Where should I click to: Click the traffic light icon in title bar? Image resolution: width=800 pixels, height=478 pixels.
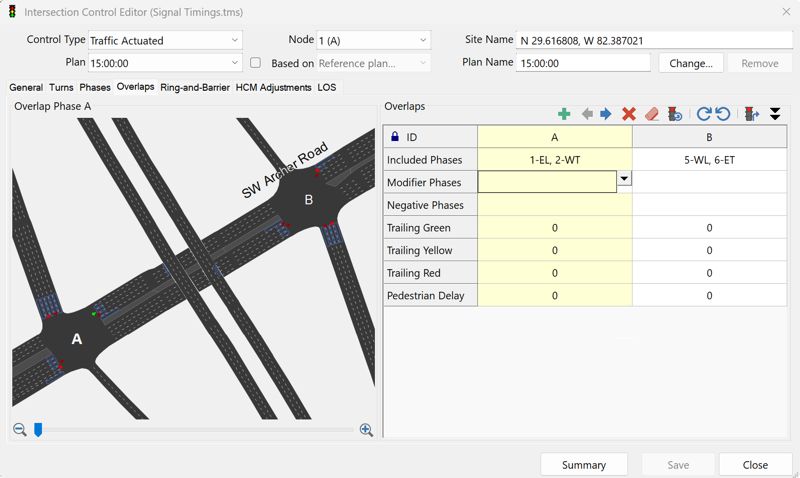pos(12,11)
